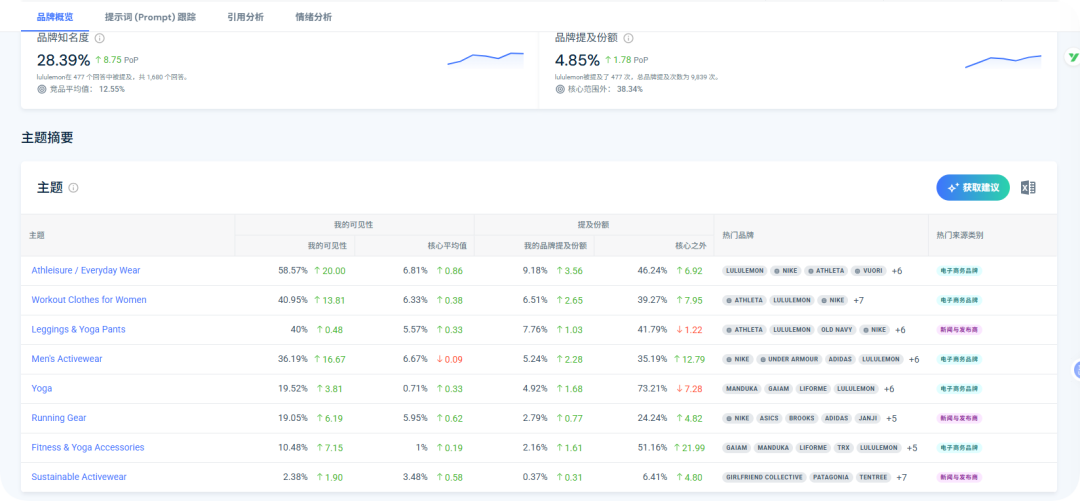Open the Sustainable Activewear topic link
1080x501 pixels.
click(79, 477)
